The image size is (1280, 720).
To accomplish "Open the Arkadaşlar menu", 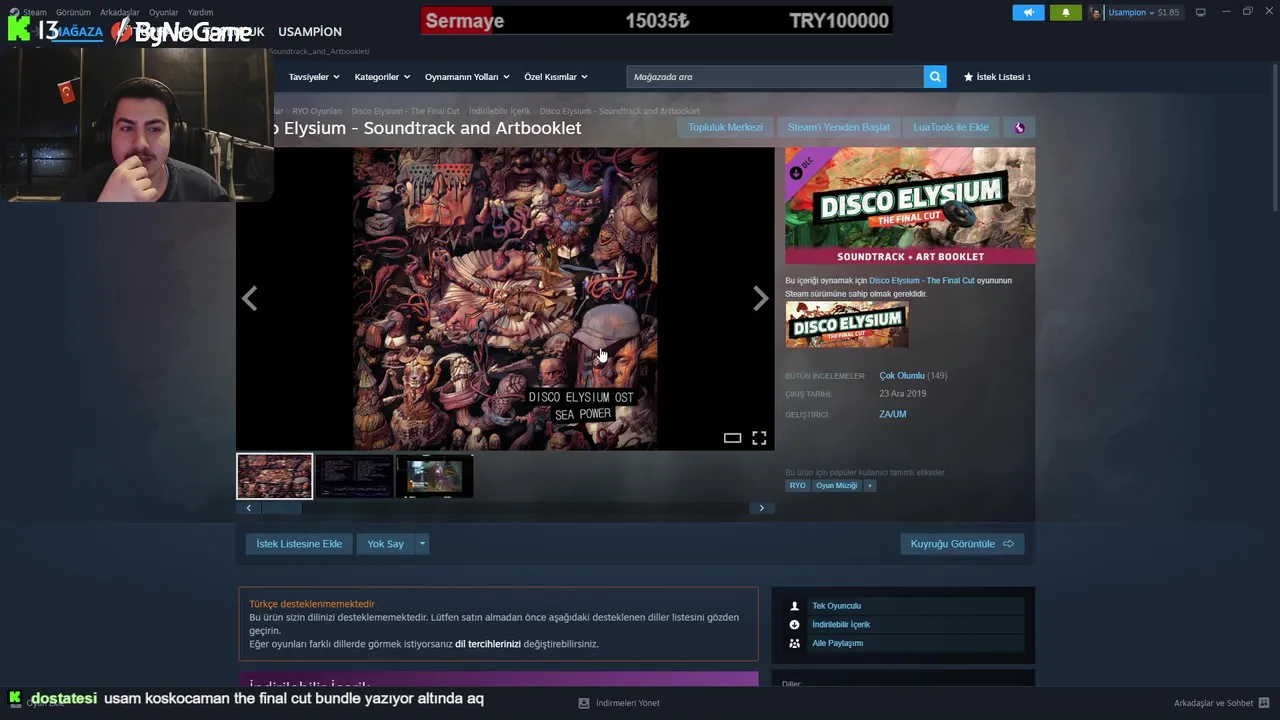I will coord(120,12).
